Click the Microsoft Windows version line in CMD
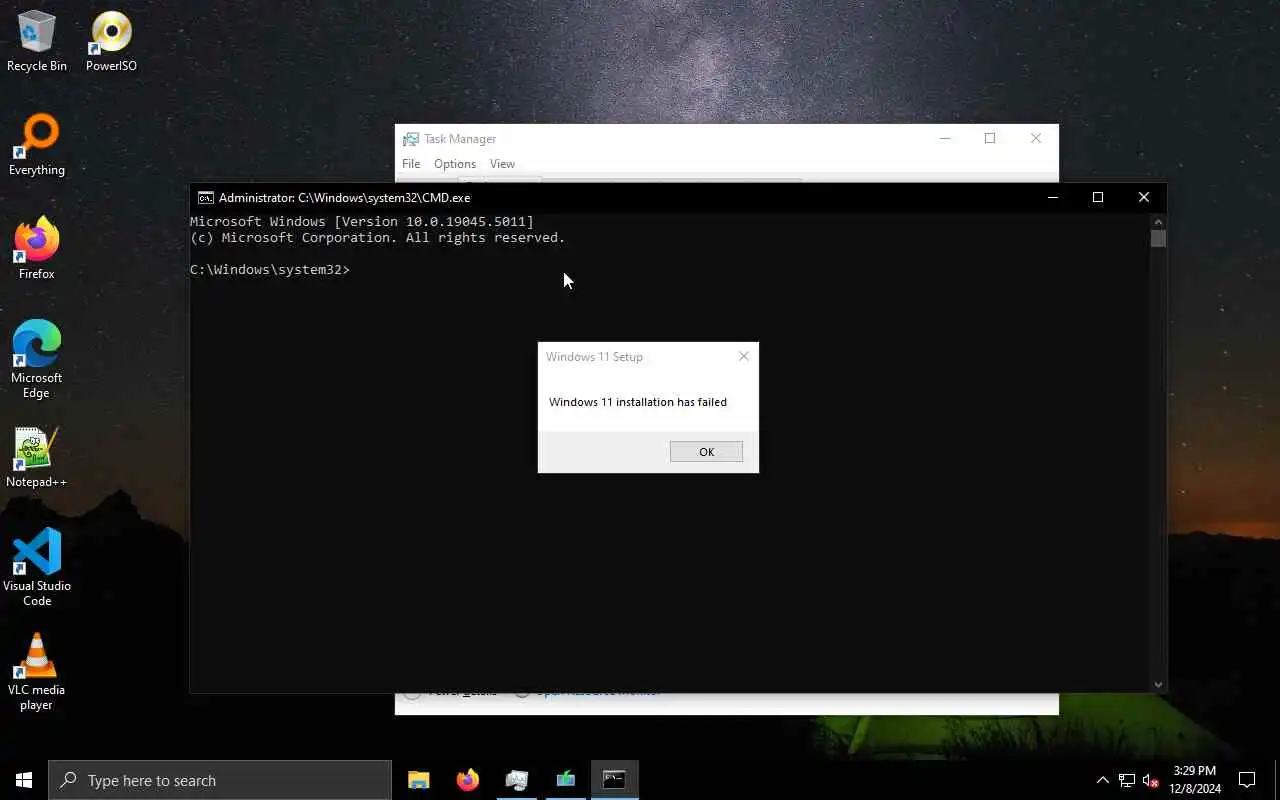Image resolution: width=1280 pixels, height=800 pixels. click(x=362, y=221)
